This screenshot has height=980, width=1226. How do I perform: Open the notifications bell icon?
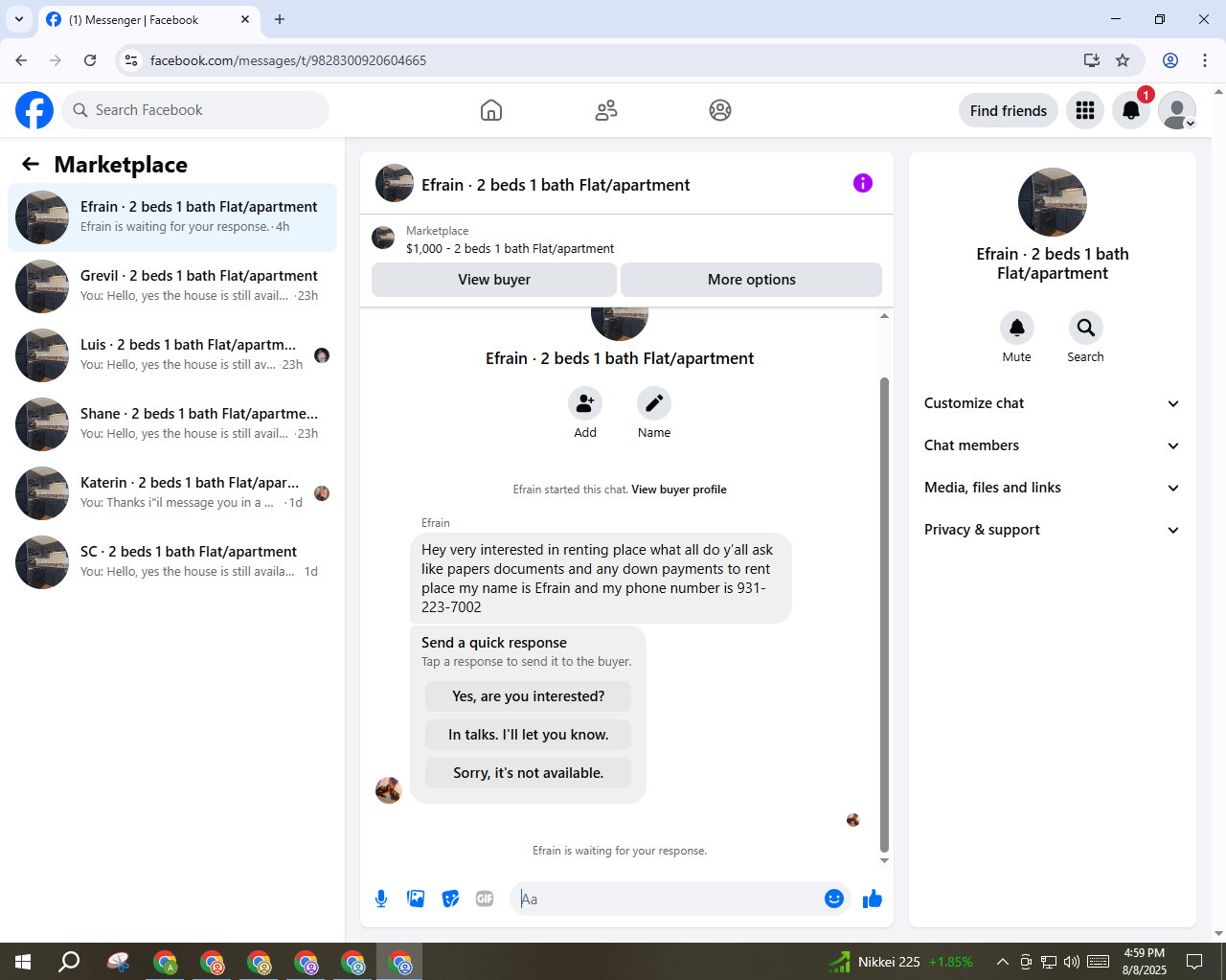coord(1131,110)
